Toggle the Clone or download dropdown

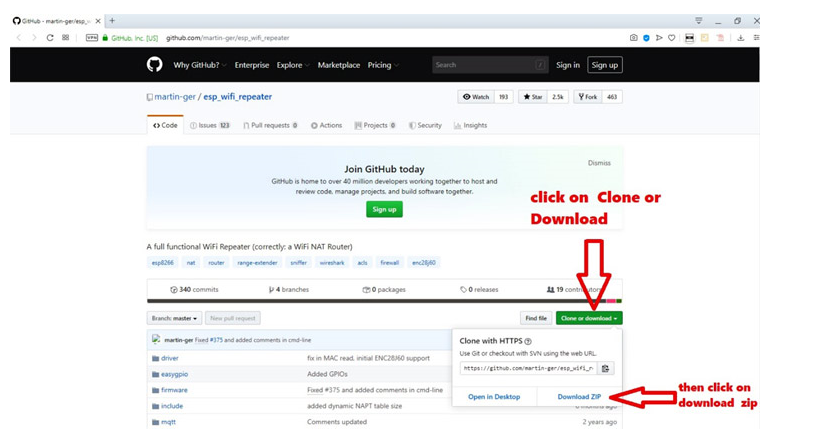tap(589, 318)
